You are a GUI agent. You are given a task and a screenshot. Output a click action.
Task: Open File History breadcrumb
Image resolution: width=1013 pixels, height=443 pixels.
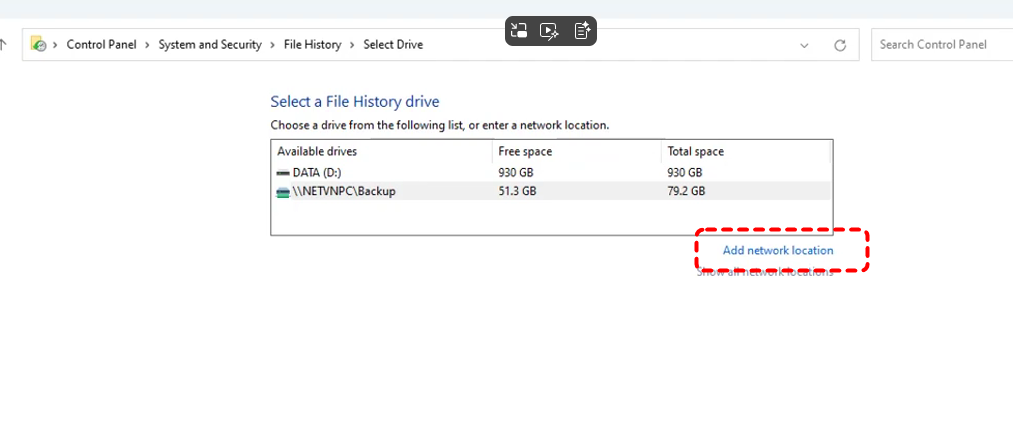(x=312, y=45)
